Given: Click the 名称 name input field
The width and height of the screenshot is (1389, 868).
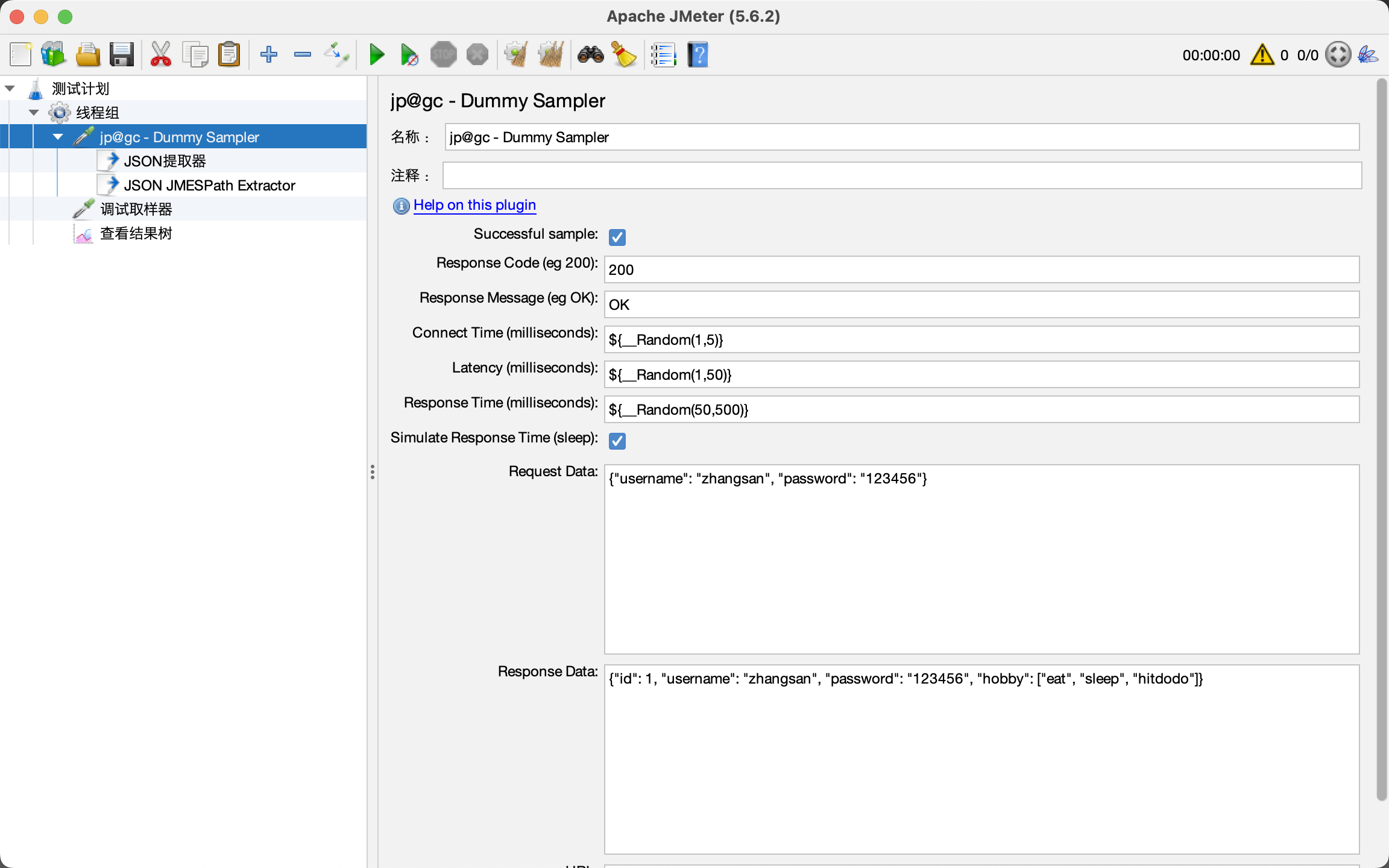Looking at the screenshot, I should point(902,137).
